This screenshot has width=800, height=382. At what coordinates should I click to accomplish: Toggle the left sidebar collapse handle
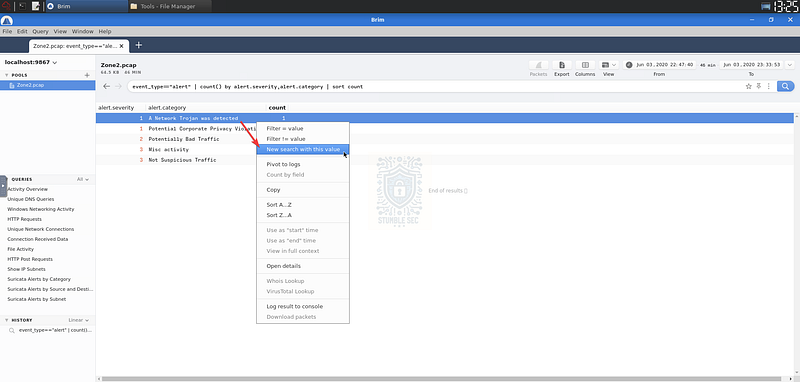tap(3, 186)
